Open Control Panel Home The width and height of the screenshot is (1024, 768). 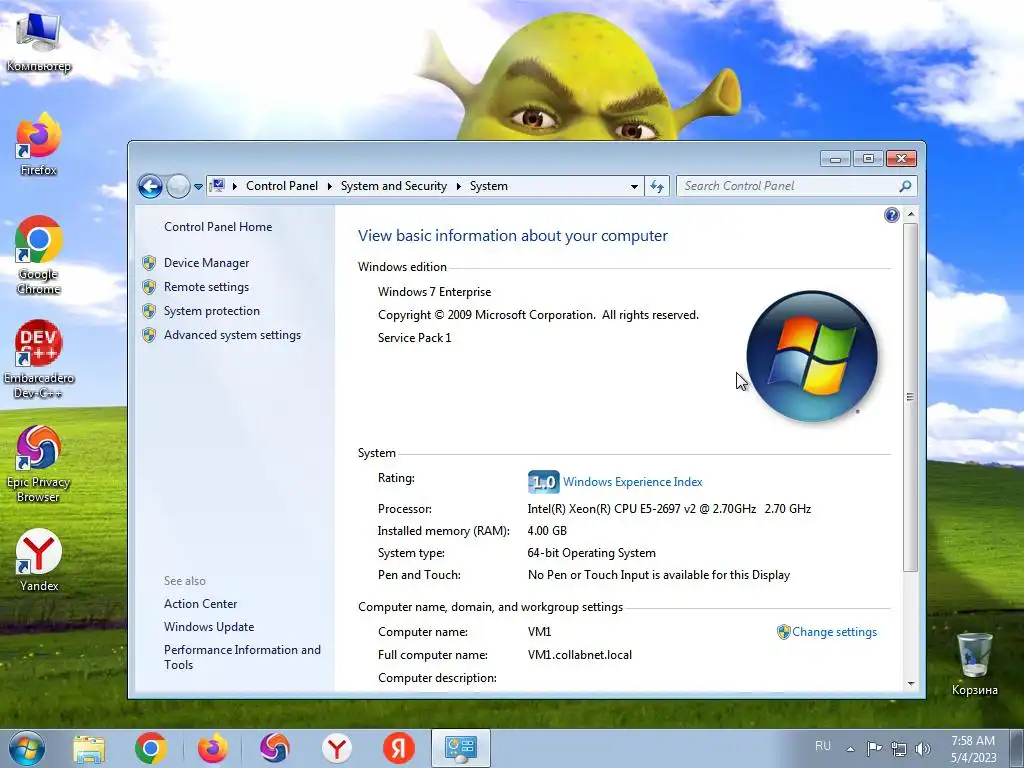click(x=218, y=227)
